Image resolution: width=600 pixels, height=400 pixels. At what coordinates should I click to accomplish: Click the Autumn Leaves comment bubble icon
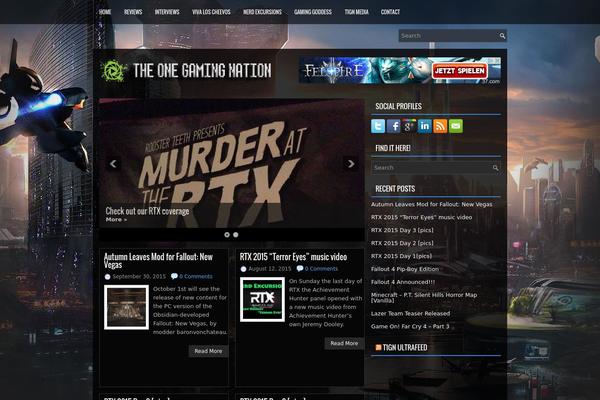174,276
